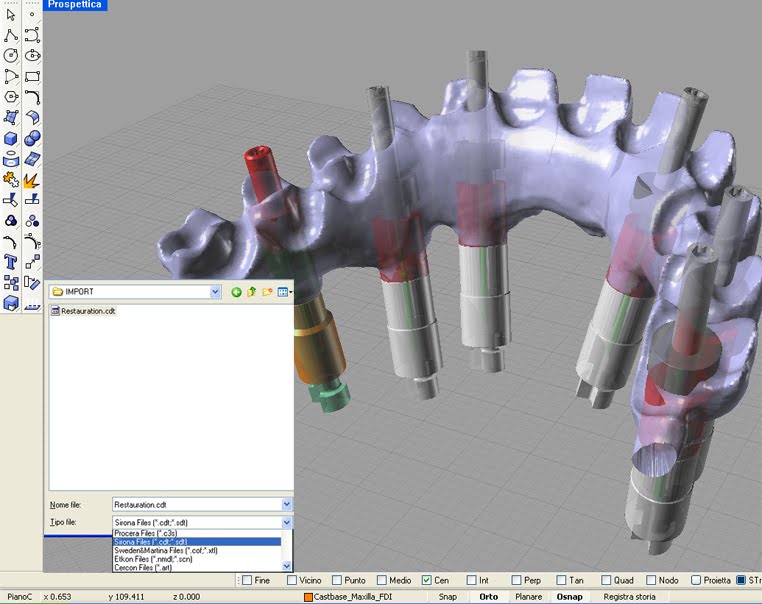Pick the control point Curve tool

click(x=32, y=35)
